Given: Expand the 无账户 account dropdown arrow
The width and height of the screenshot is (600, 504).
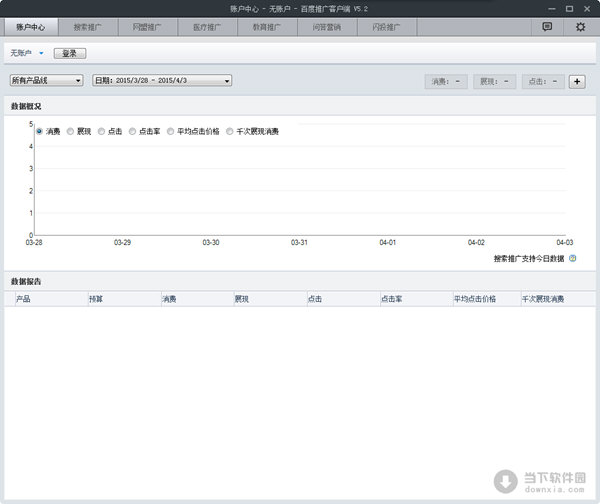Looking at the screenshot, I should point(41,53).
